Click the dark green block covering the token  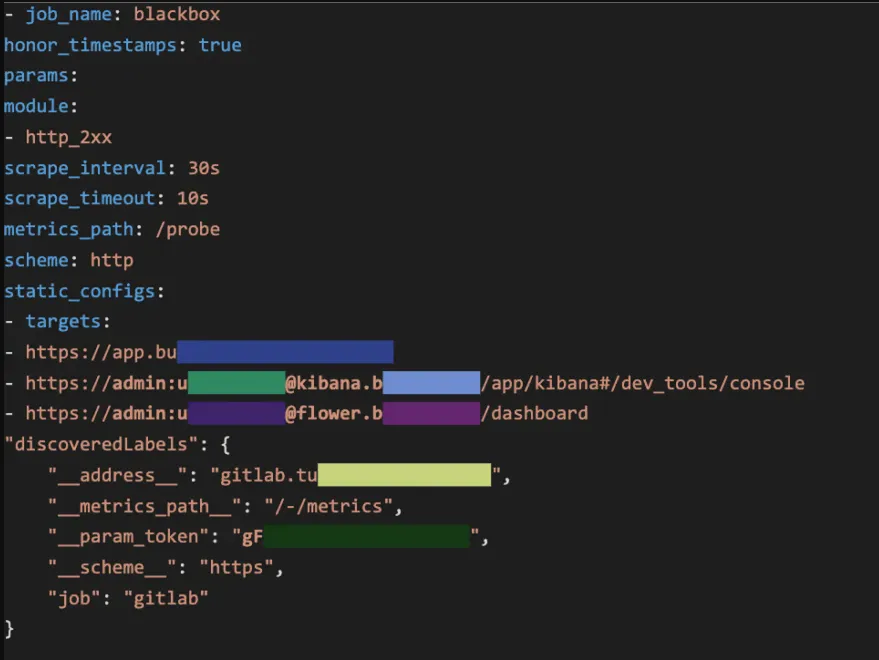[366, 537]
